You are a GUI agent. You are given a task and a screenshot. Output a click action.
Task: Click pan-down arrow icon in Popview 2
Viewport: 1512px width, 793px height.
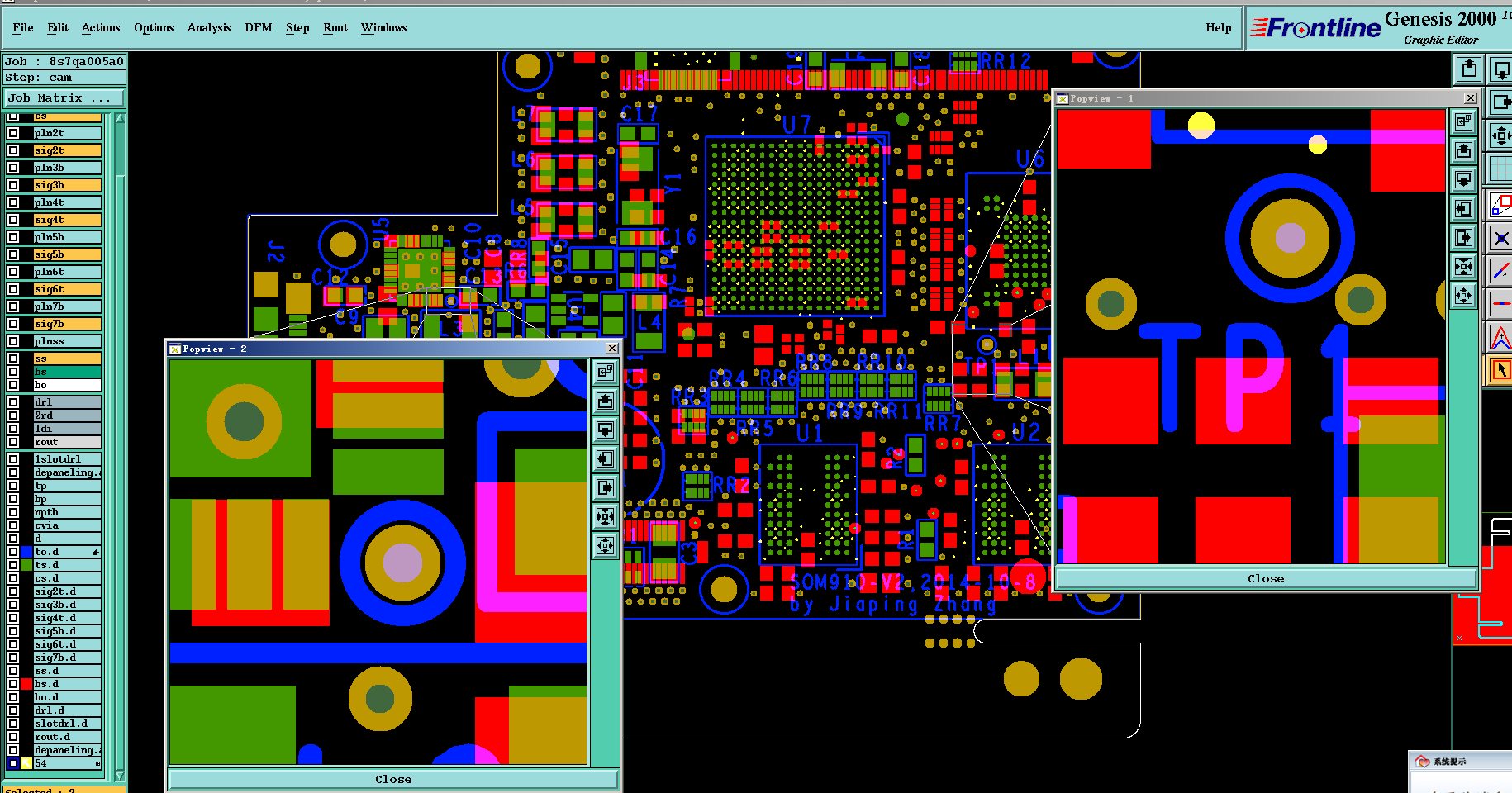(606, 430)
